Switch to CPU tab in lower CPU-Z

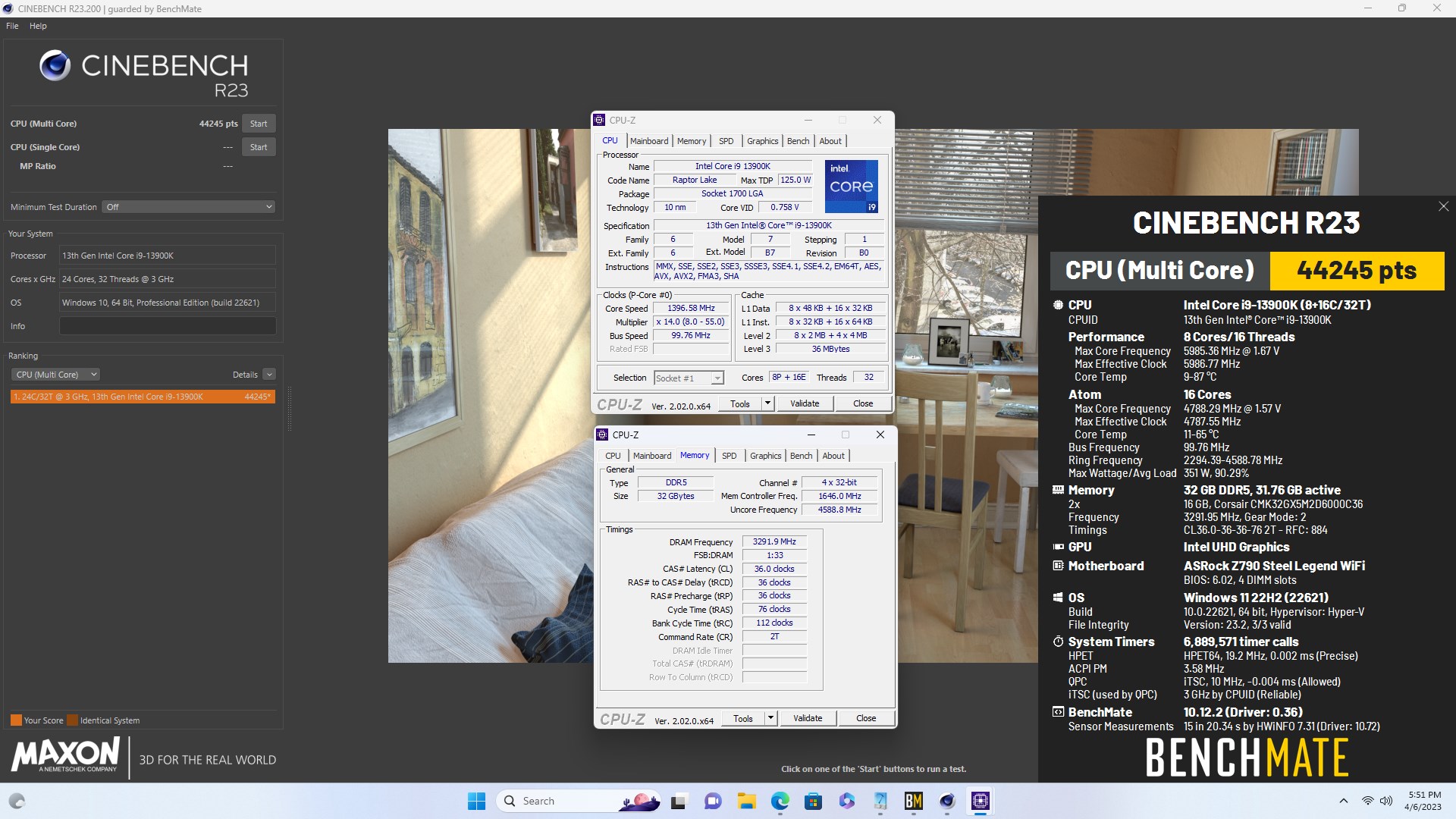pyautogui.click(x=613, y=456)
